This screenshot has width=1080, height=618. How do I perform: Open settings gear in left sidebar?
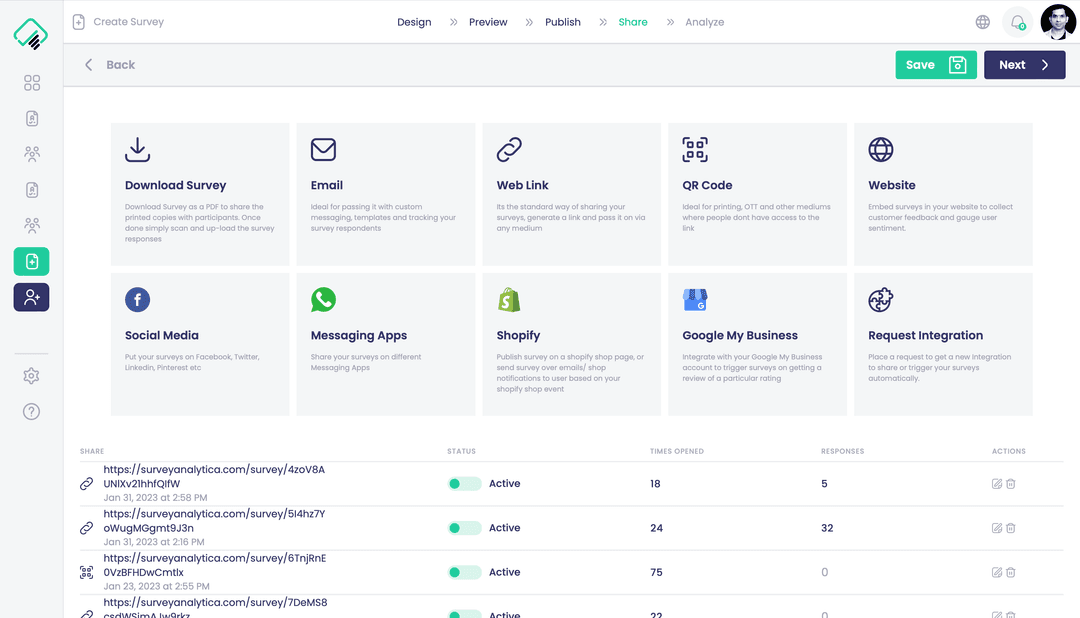coord(32,376)
